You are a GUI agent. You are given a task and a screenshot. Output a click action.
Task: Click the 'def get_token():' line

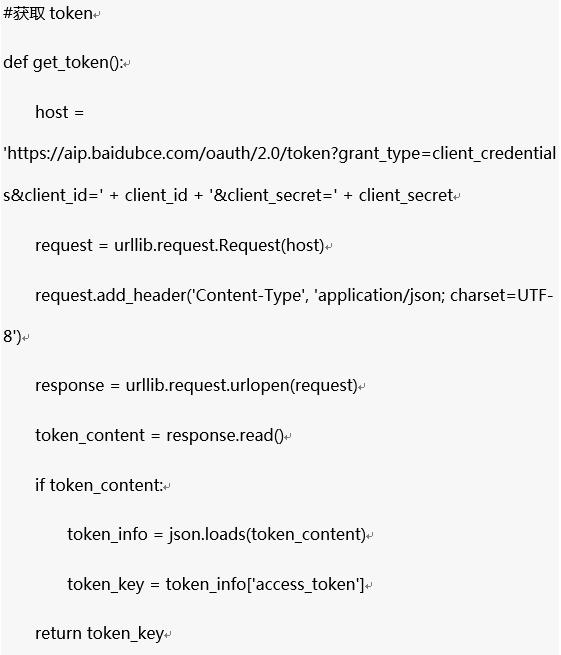(x=63, y=63)
